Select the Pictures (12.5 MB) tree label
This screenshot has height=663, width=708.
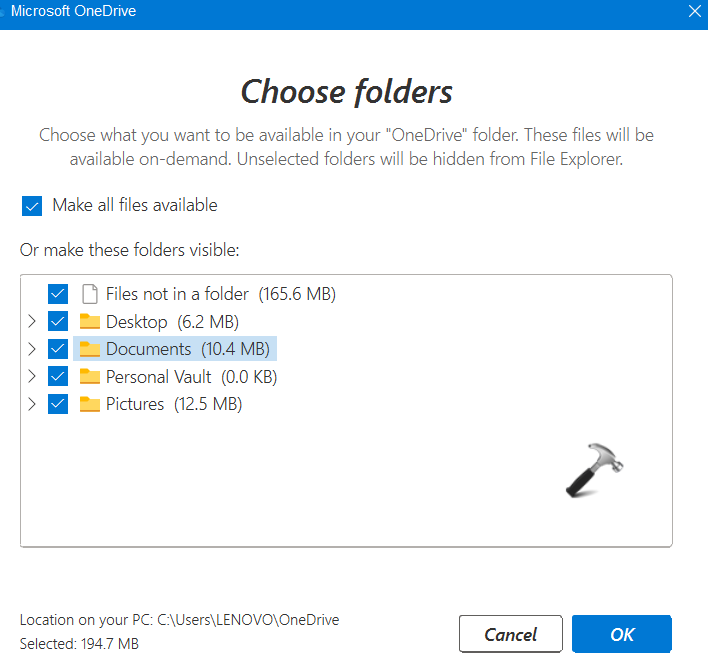(x=174, y=405)
